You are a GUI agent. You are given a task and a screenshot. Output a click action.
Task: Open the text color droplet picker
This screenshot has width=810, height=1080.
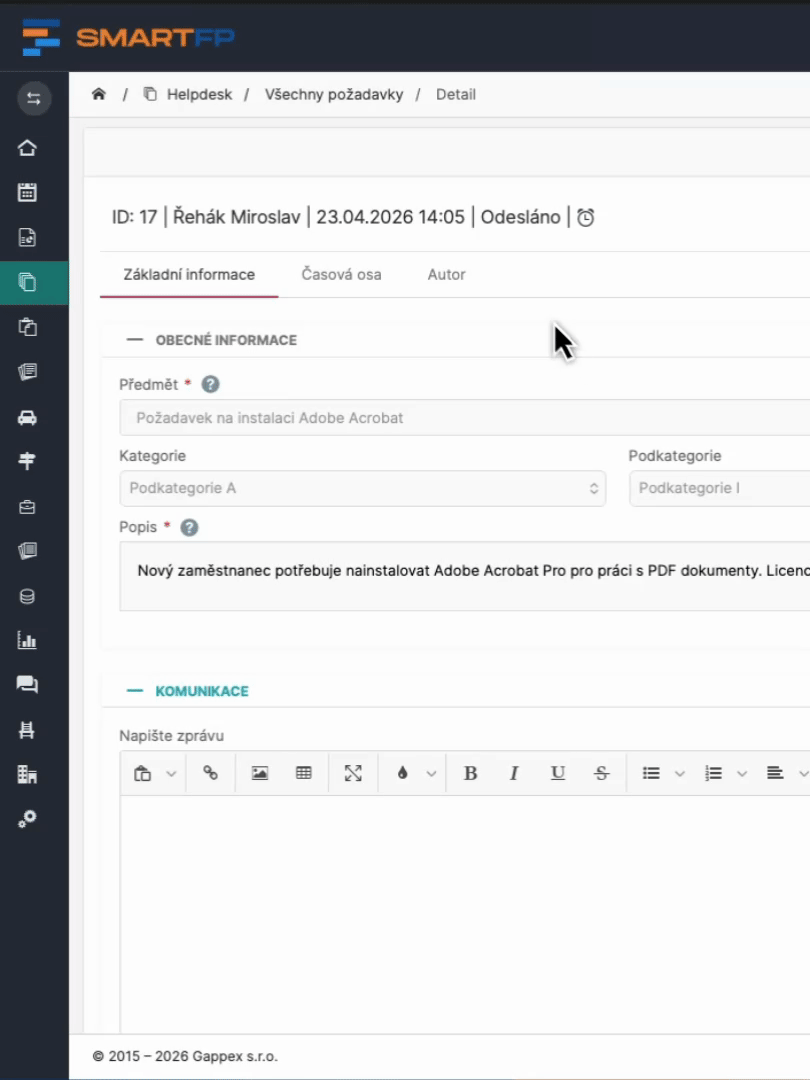403,773
